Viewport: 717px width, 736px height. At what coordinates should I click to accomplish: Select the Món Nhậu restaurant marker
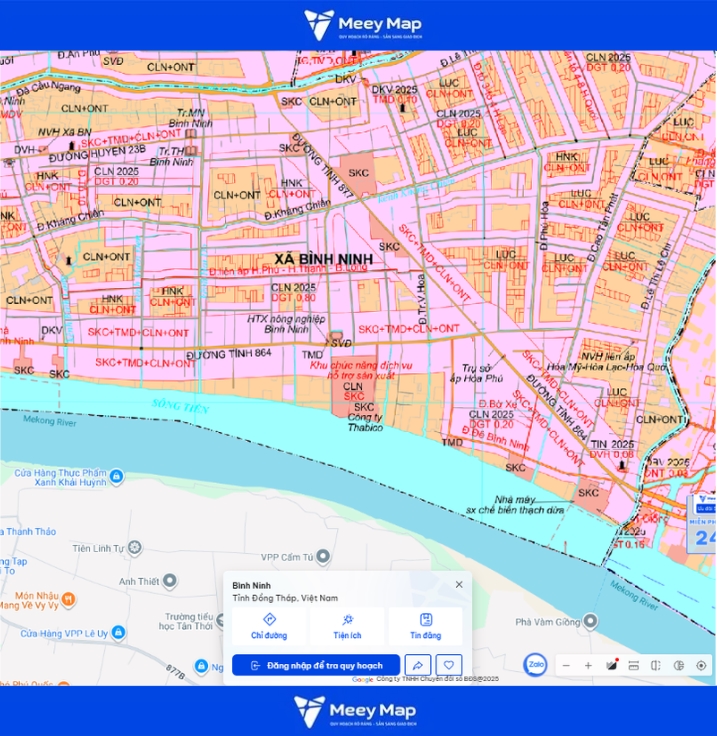tap(69, 599)
